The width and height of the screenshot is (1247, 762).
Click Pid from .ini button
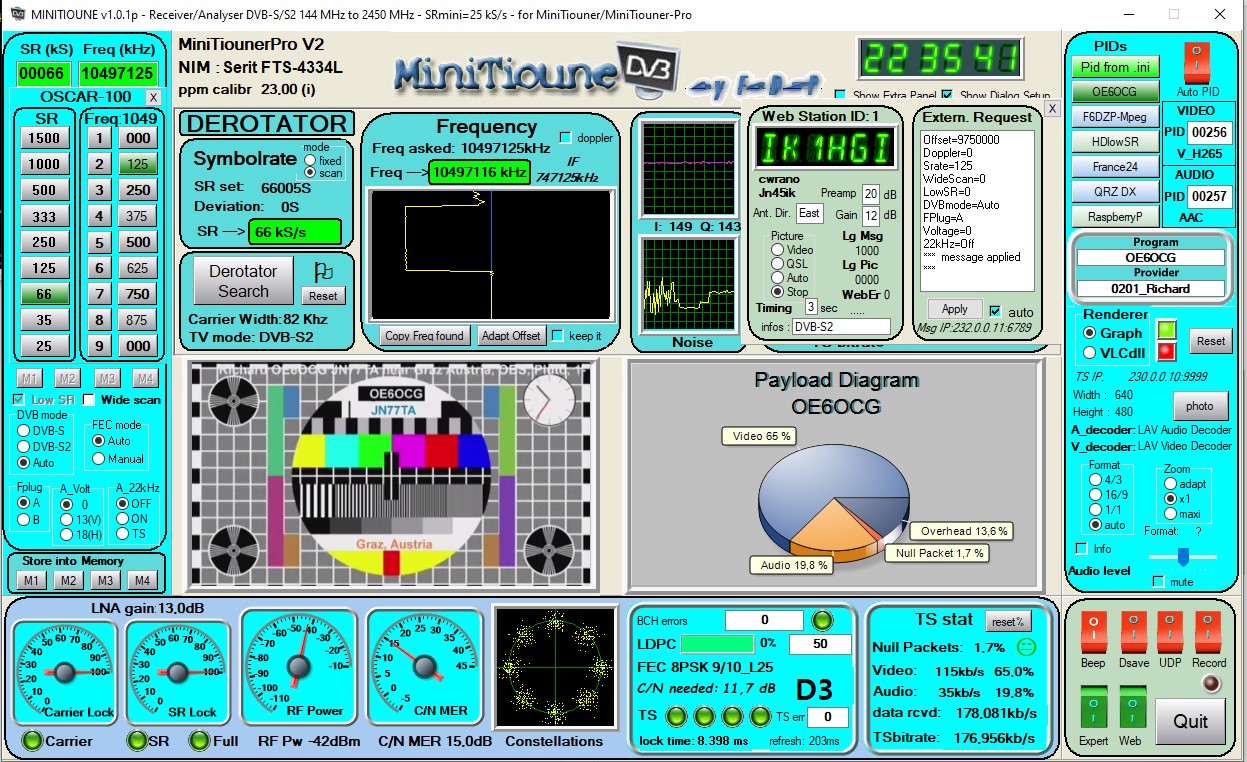tap(1116, 67)
